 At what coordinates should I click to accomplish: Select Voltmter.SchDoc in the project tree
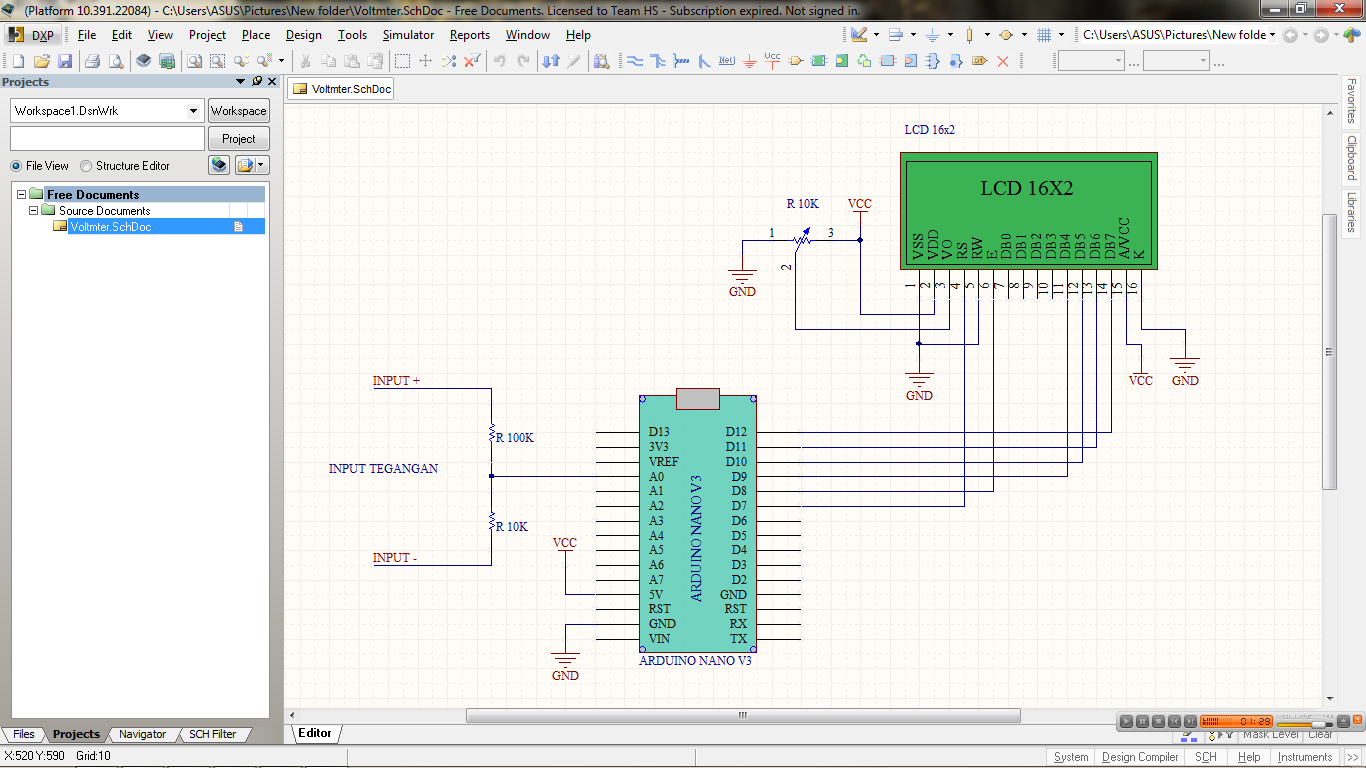(x=110, y=226)
